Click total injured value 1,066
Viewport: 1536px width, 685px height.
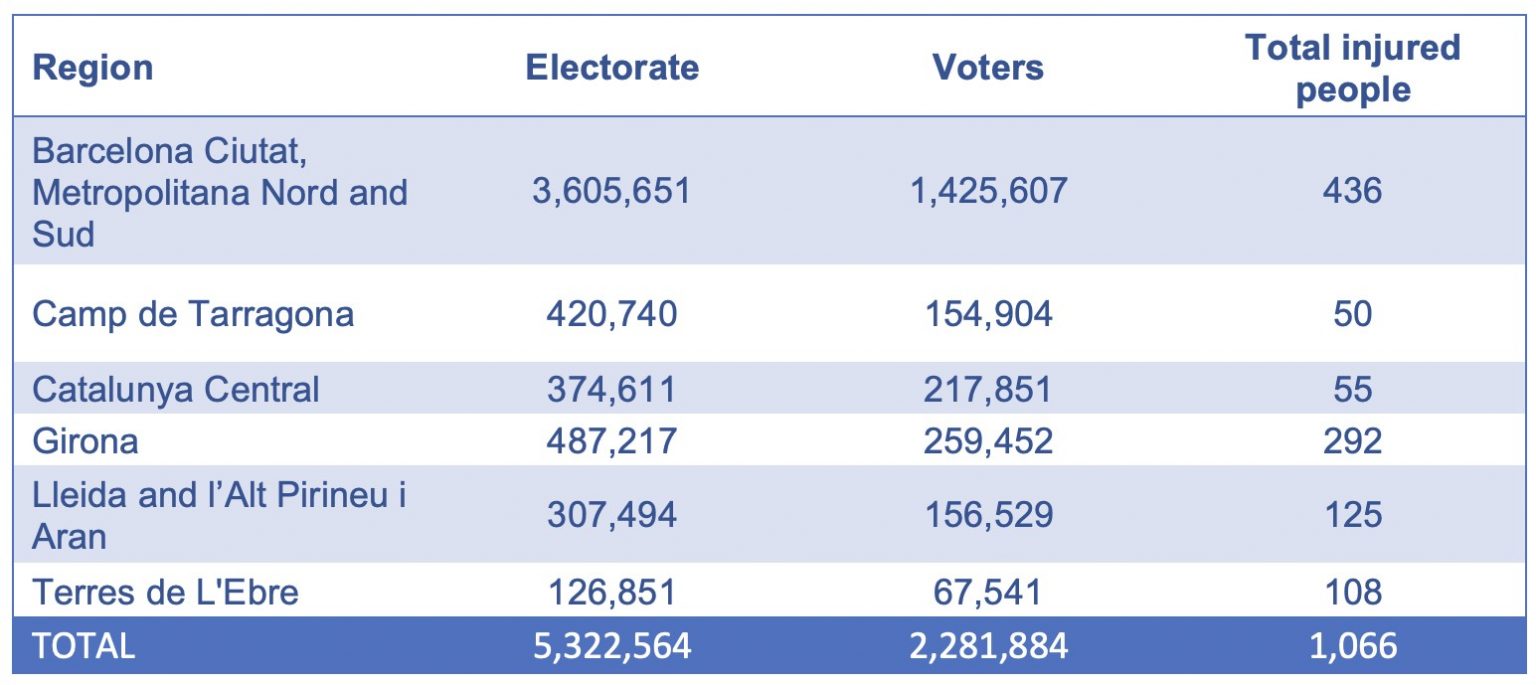(x=1352, y=646)
